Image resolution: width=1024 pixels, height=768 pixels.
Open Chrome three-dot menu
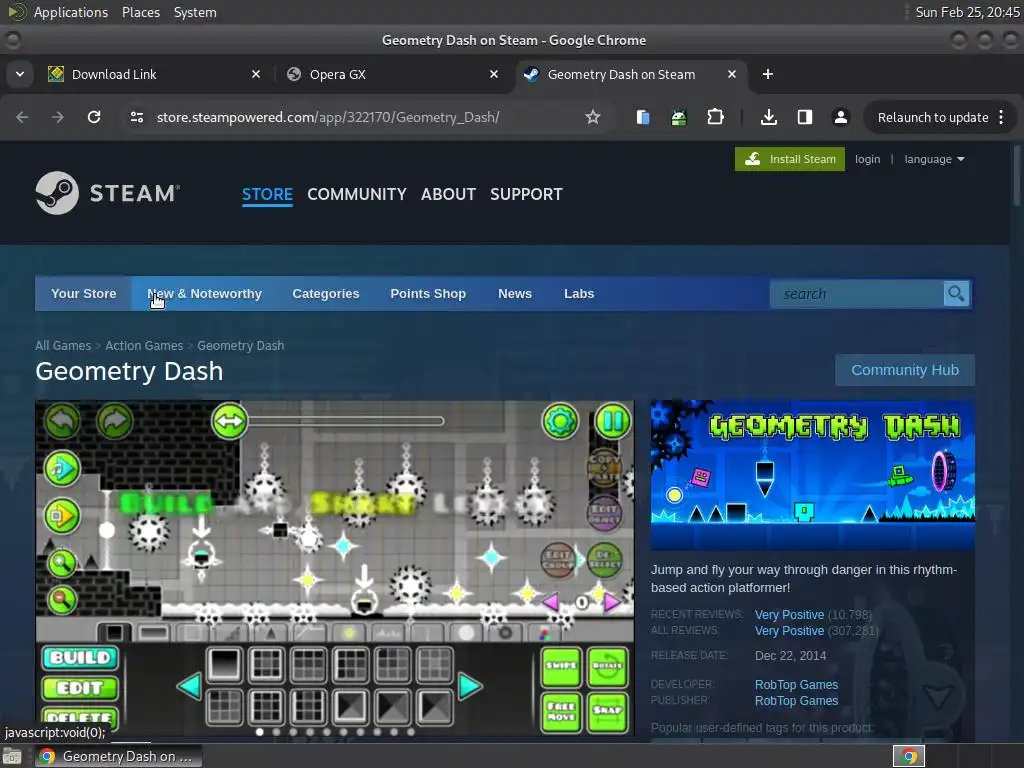tap(1001, 117)
